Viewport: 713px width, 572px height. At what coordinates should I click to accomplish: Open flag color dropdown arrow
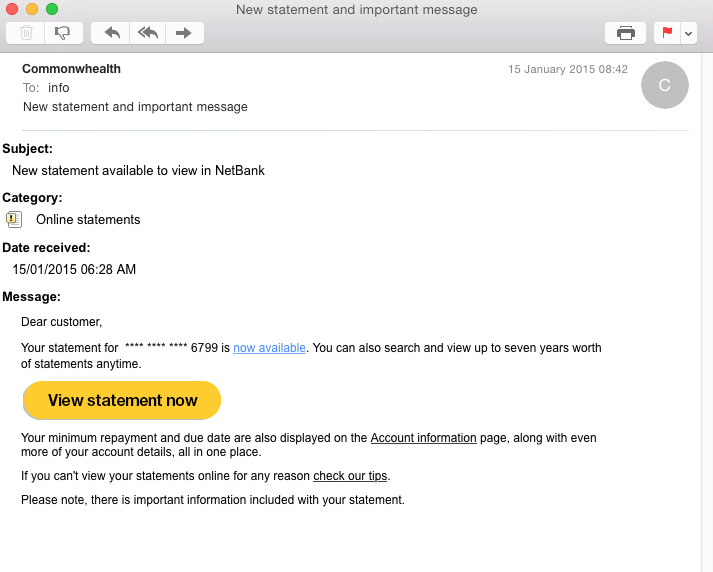click(688, 33)
